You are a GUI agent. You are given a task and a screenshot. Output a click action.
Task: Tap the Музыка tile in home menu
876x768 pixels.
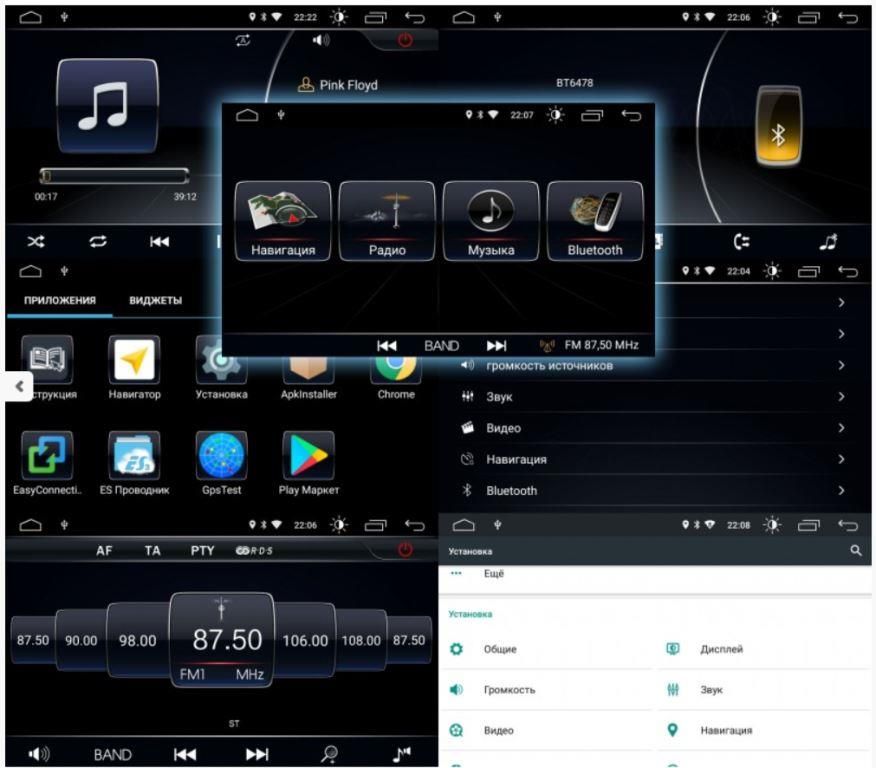[491, 222]
